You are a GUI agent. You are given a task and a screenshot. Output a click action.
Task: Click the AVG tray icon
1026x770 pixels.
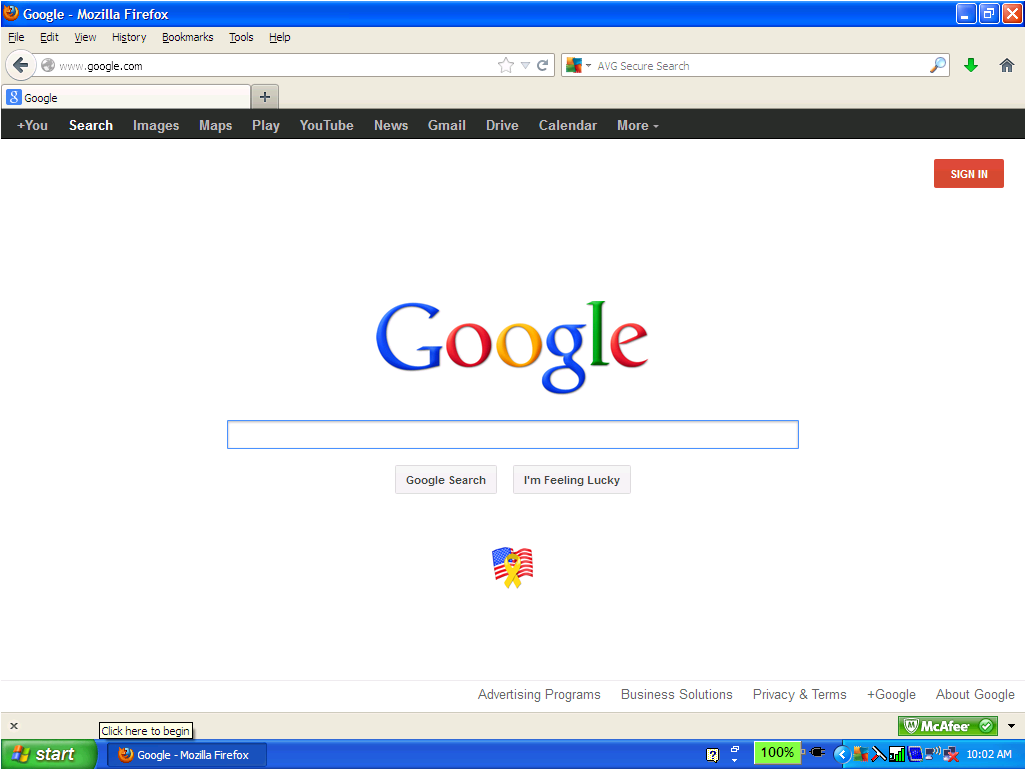(x=860, y=754)
